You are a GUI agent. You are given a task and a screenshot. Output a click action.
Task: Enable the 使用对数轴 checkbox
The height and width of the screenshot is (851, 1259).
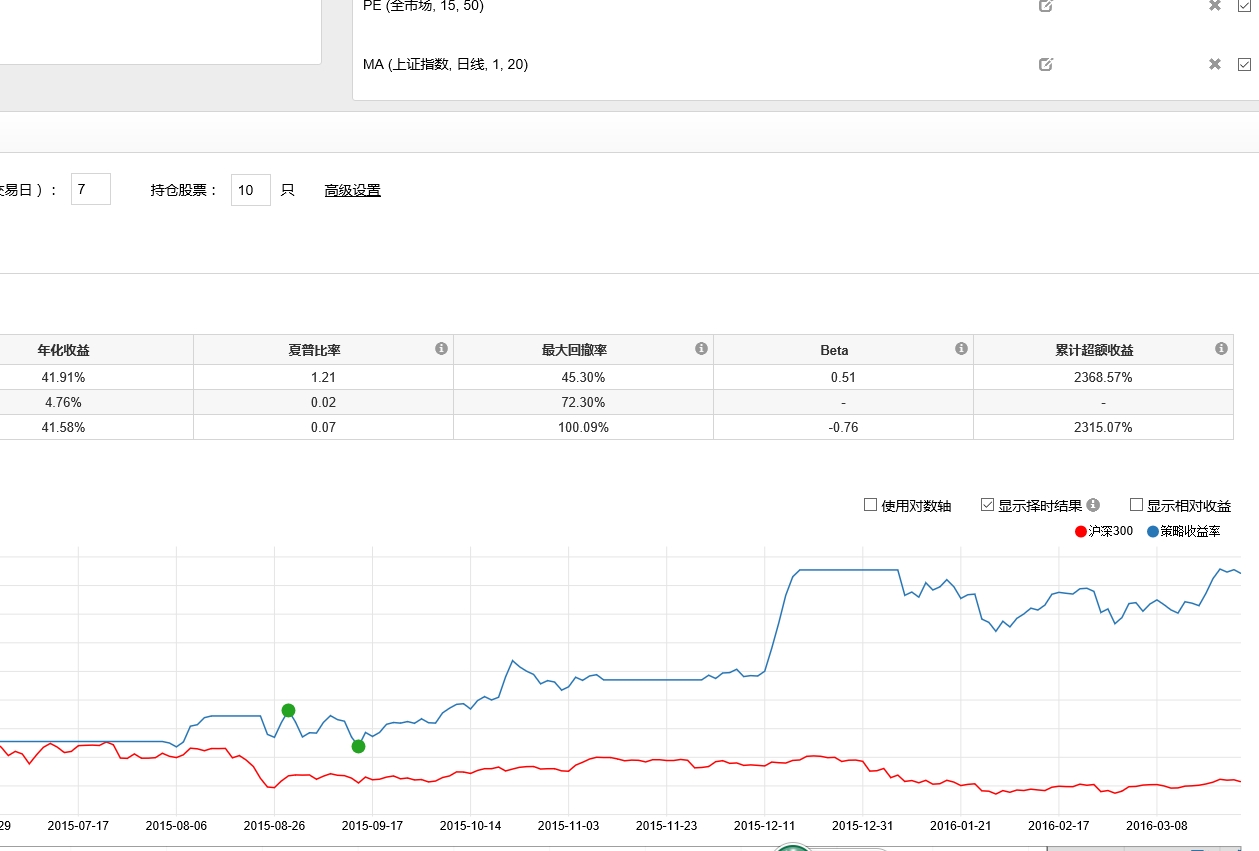click(871, 505)
